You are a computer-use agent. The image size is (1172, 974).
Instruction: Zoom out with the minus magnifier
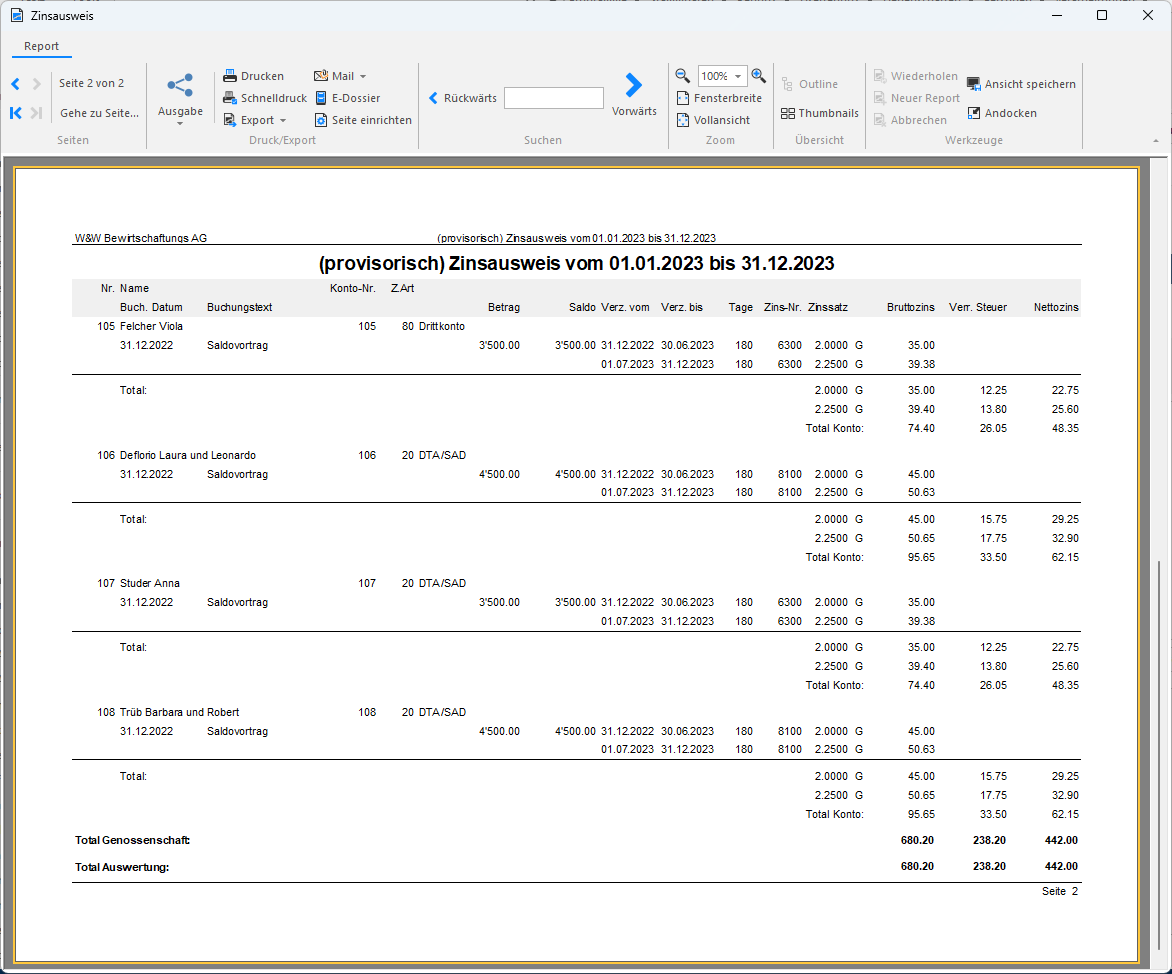[682, 75]
